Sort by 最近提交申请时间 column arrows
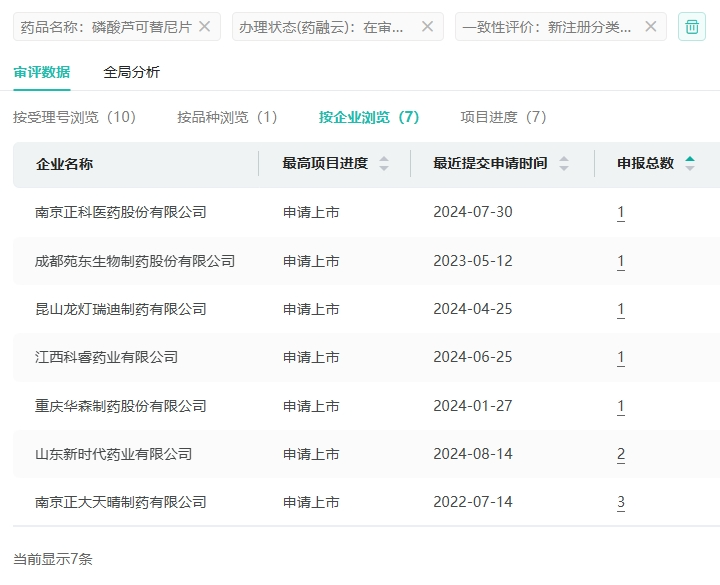Screen dimensions: 720x585 click(x=564, y=164)
